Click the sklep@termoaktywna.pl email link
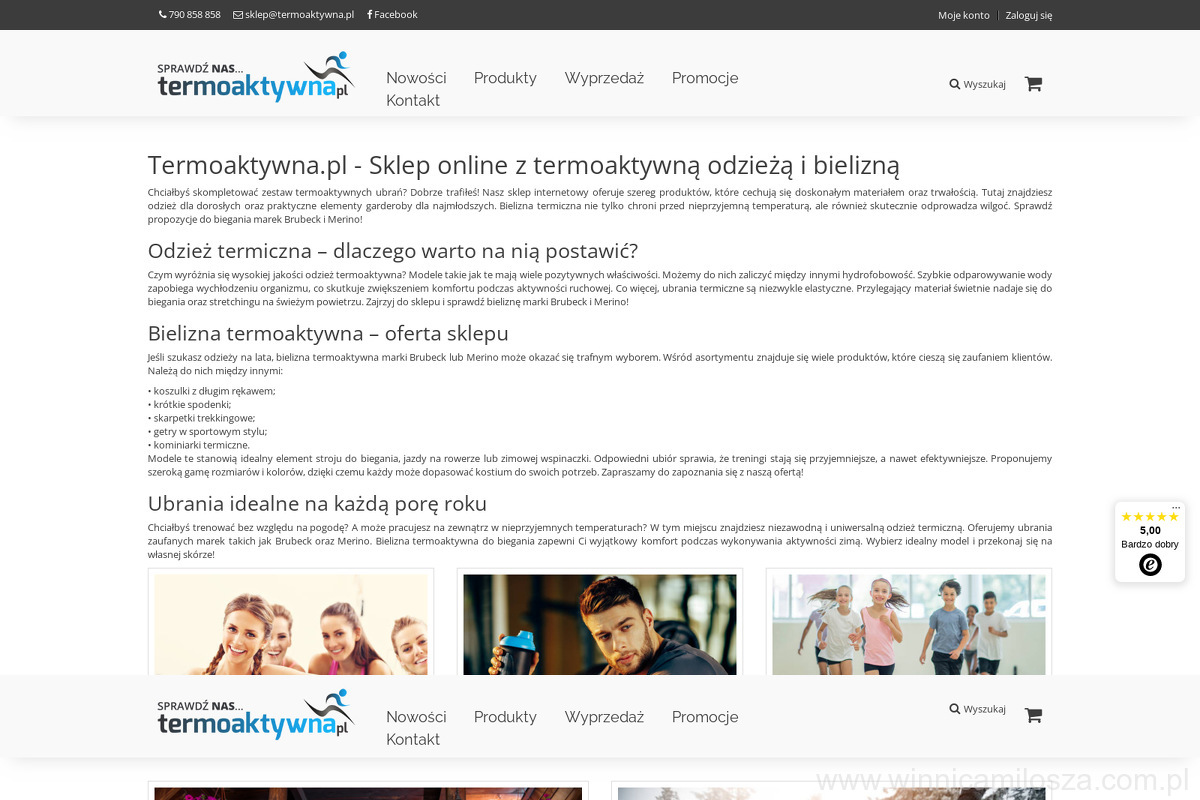Screen dimensions: 1200x800 tap(294, 15)
